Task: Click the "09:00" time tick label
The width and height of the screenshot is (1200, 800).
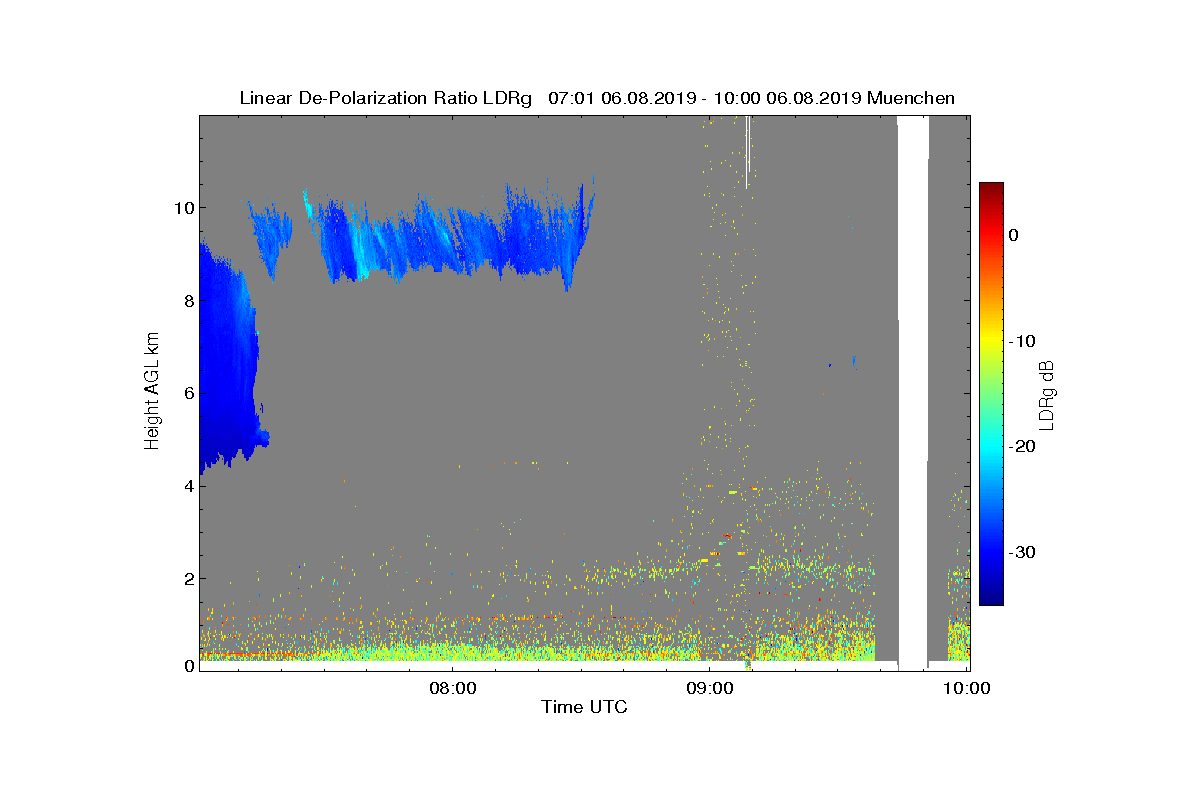Action: click(x=709, y=688)
